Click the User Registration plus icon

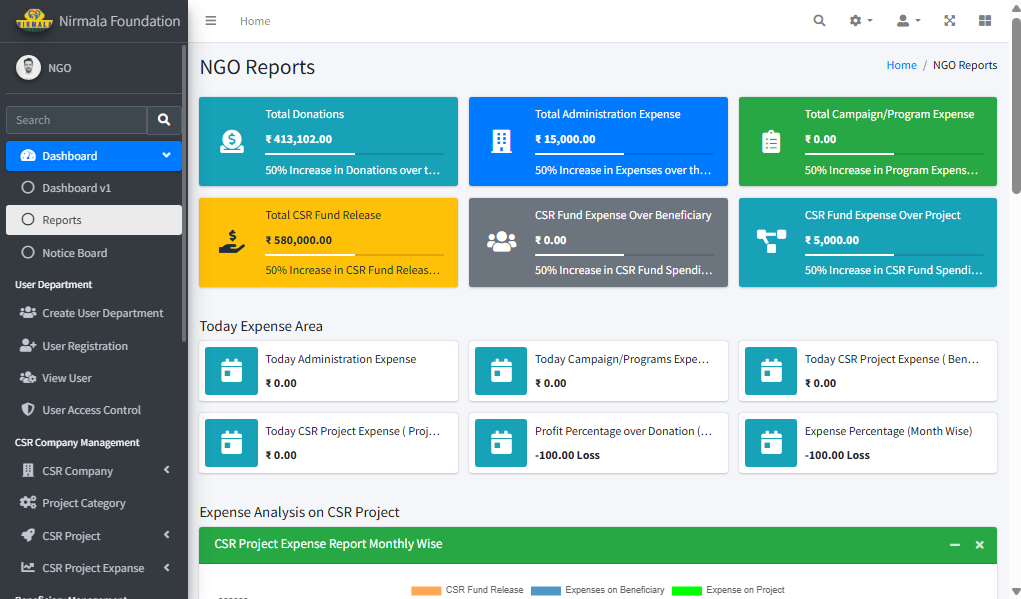click(x=28, y=346)
